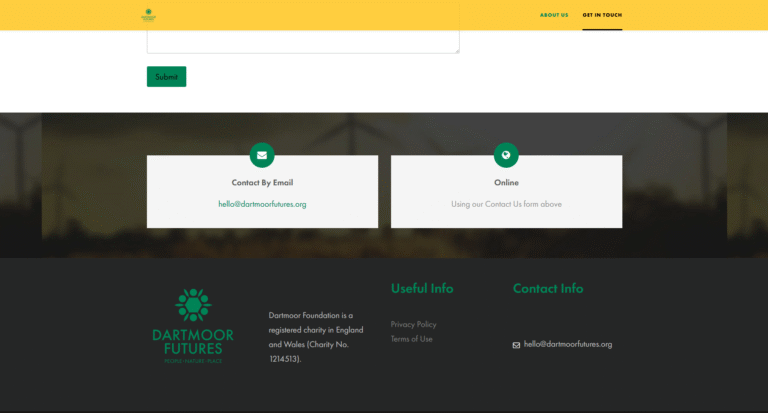Click the globe icon above Online

click(x=506, y=155)
